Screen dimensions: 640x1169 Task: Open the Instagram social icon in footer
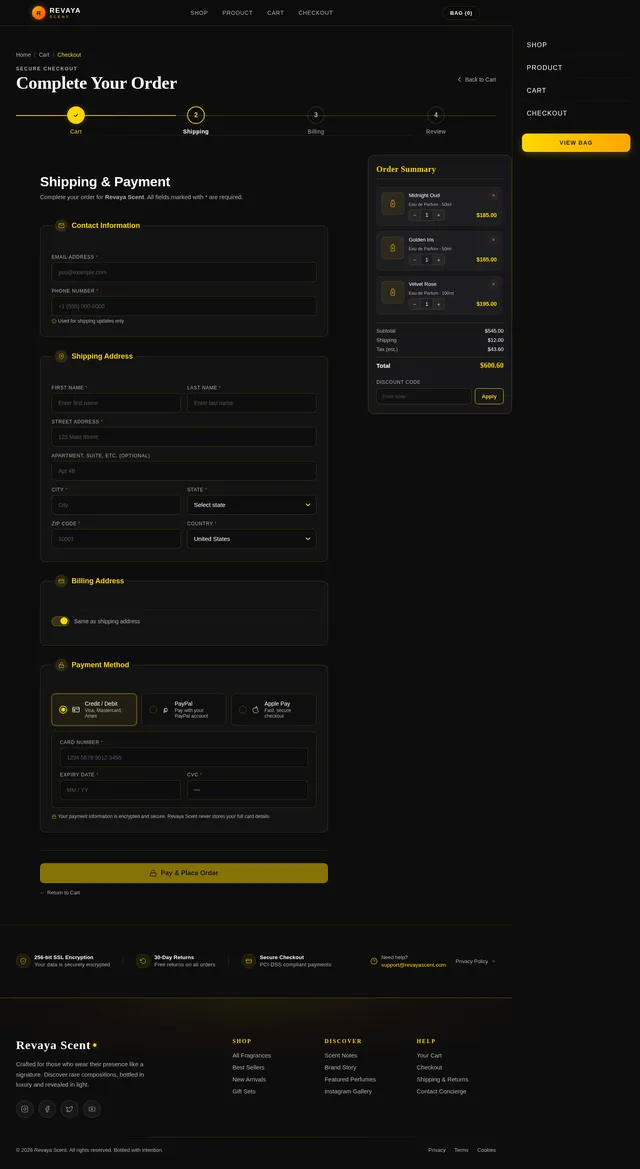[x=25, y=1109]
